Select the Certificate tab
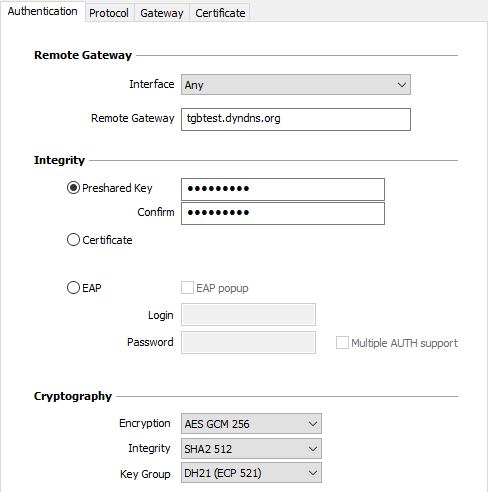 (220, 13)
